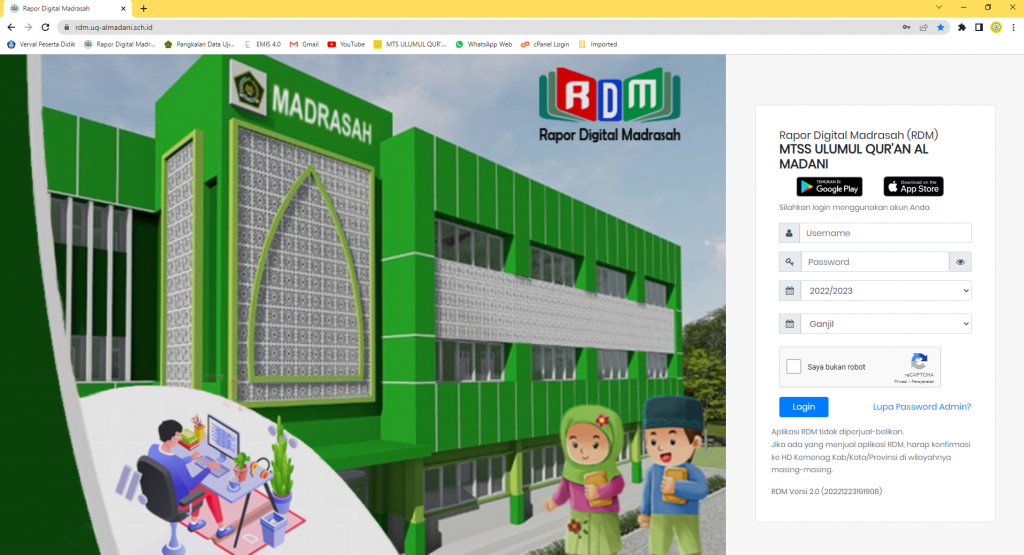Click the App Store download badge

[913, 187]
